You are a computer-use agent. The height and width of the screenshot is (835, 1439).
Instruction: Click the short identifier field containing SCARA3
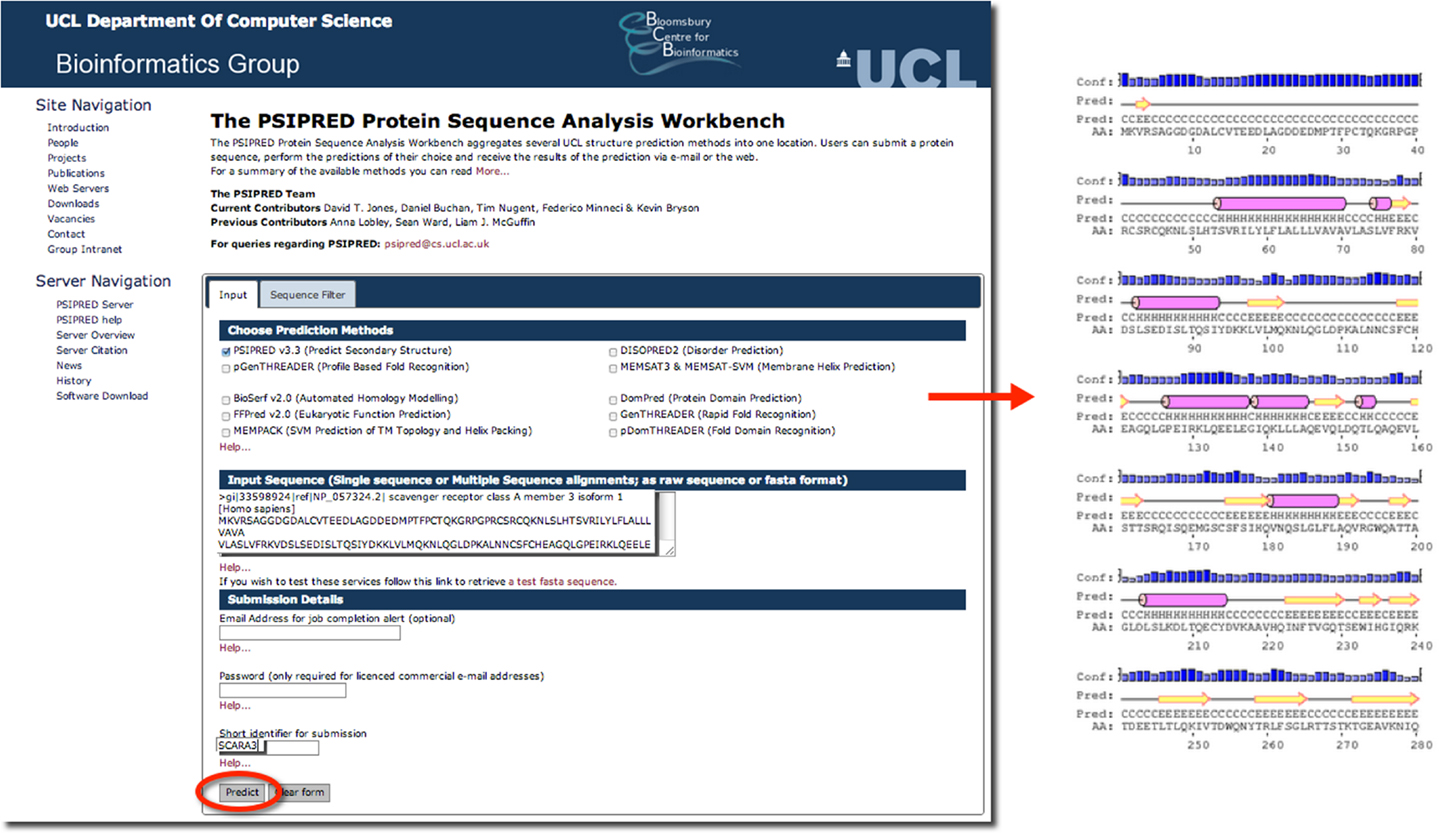(269, 748)
